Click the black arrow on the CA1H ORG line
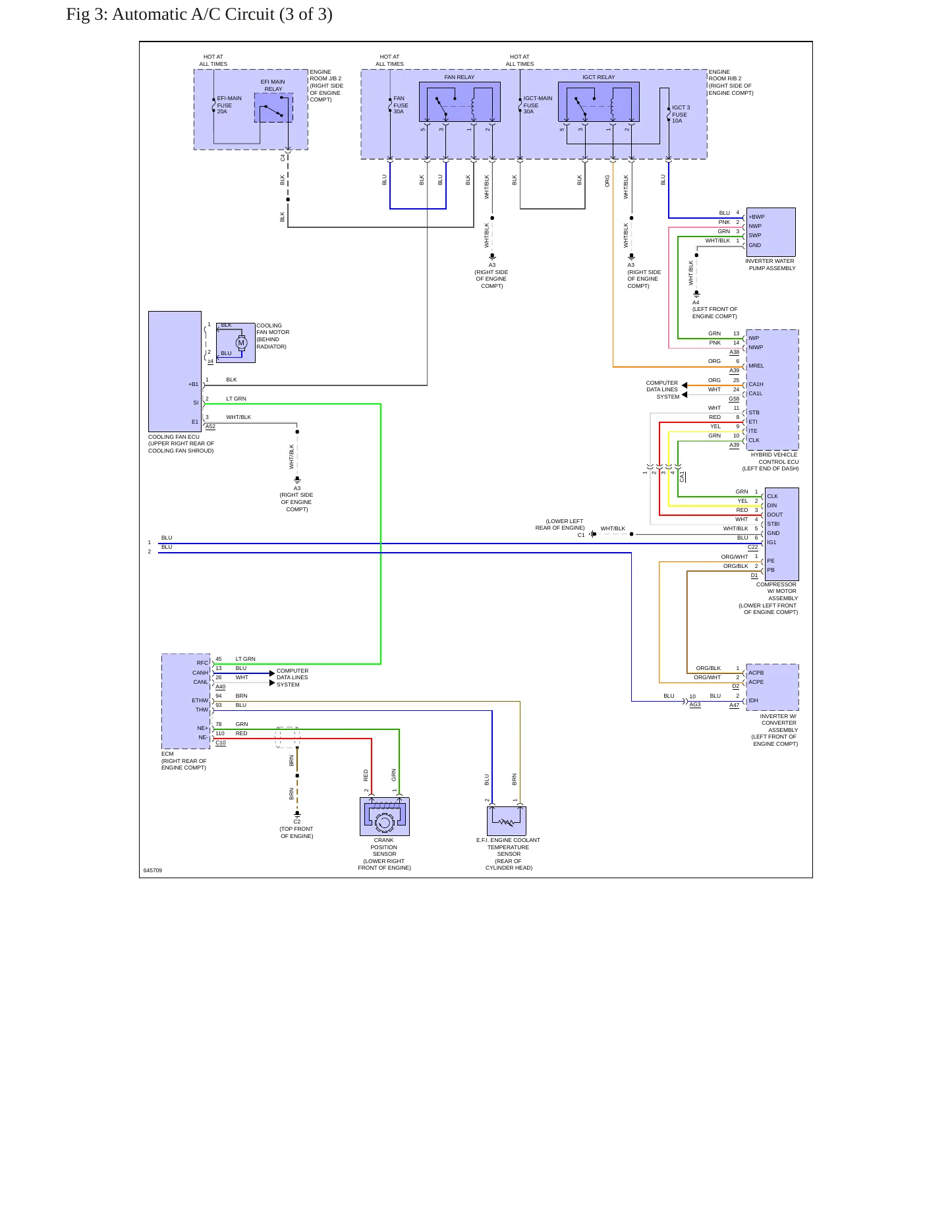This screenshot has height=1232, width=952. 685,385
